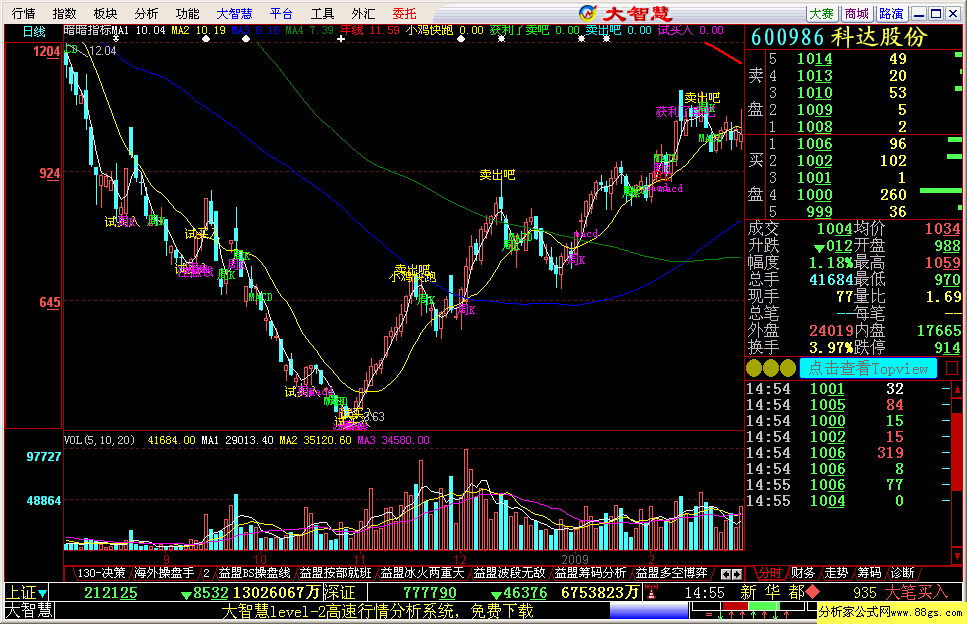This screenshot has width=967, height=624.
Task: Switch to the 海外操盘手 tab
Action: [165, 573]
